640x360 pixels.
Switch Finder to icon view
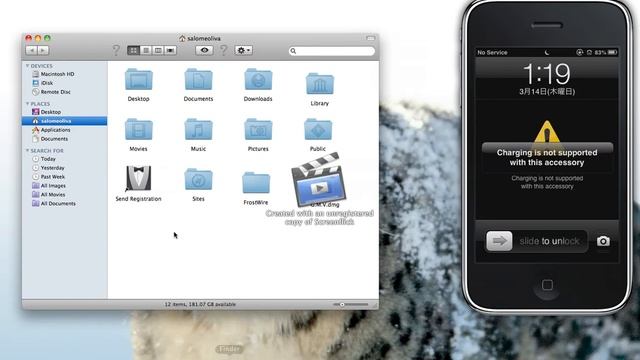coord(133,50)
